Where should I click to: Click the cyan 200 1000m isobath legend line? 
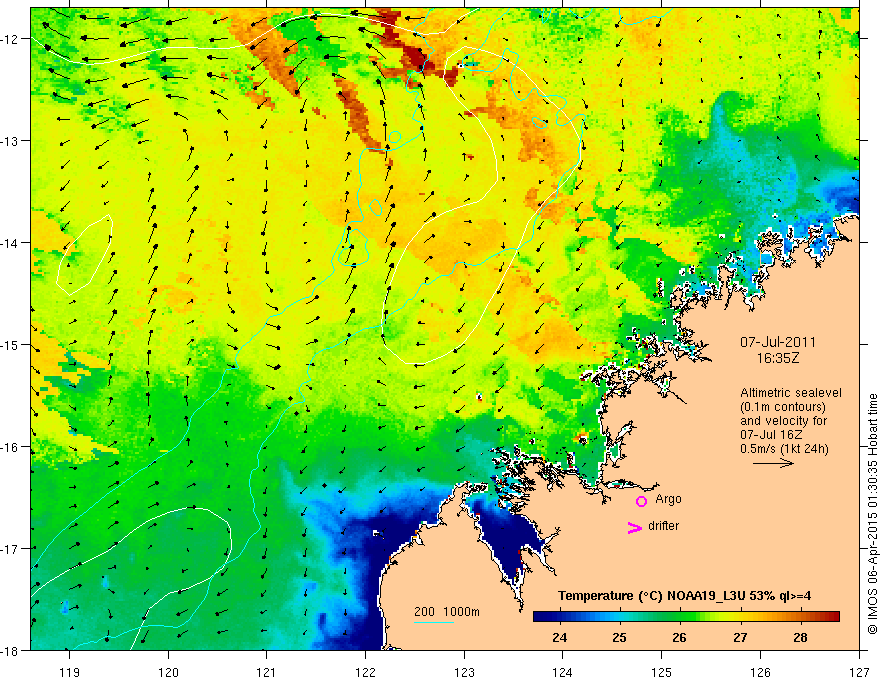coord(434,622)
